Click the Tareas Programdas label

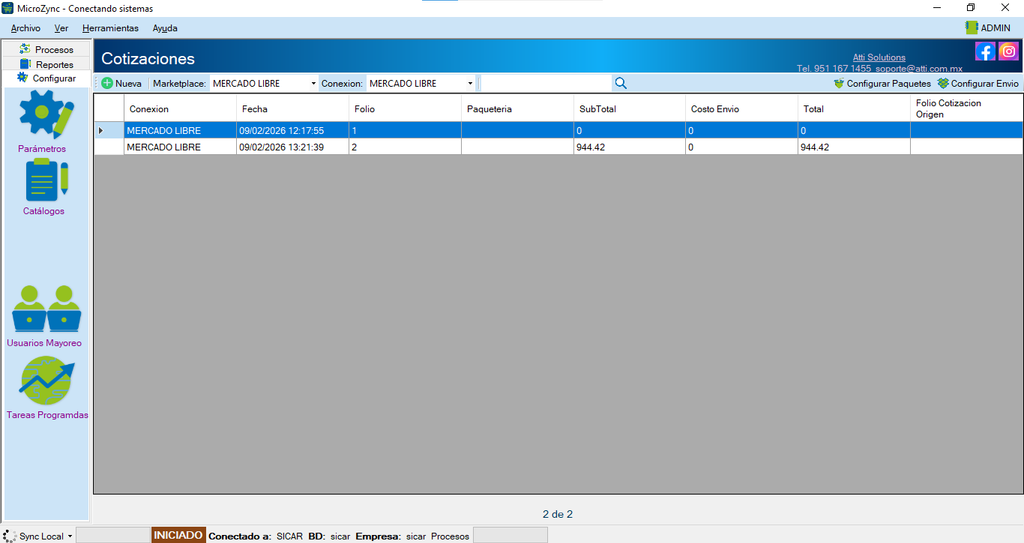tap(47, 415)
